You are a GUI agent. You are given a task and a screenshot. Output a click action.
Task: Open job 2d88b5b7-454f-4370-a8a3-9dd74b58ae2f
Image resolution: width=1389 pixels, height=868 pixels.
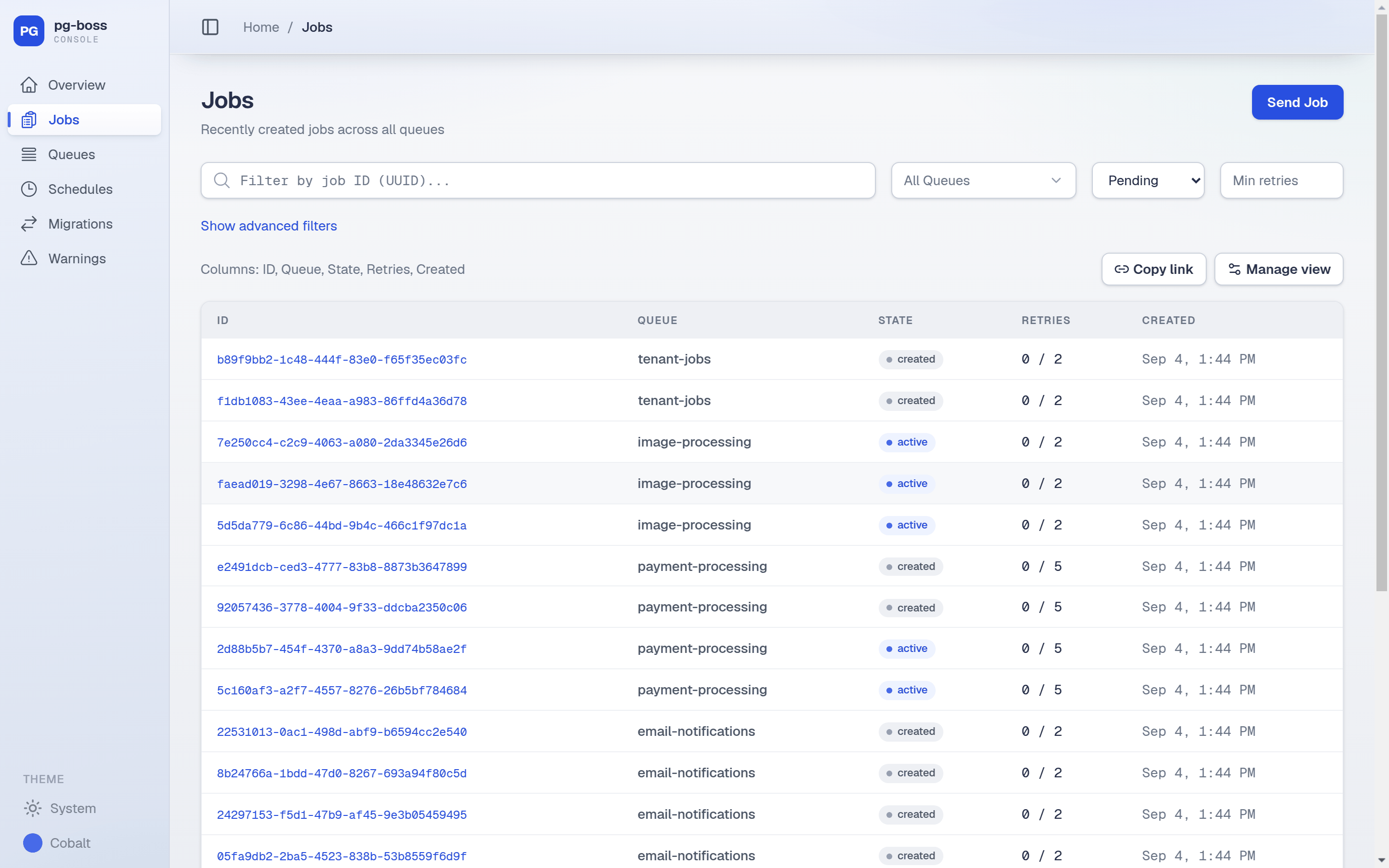pos(341,649)
